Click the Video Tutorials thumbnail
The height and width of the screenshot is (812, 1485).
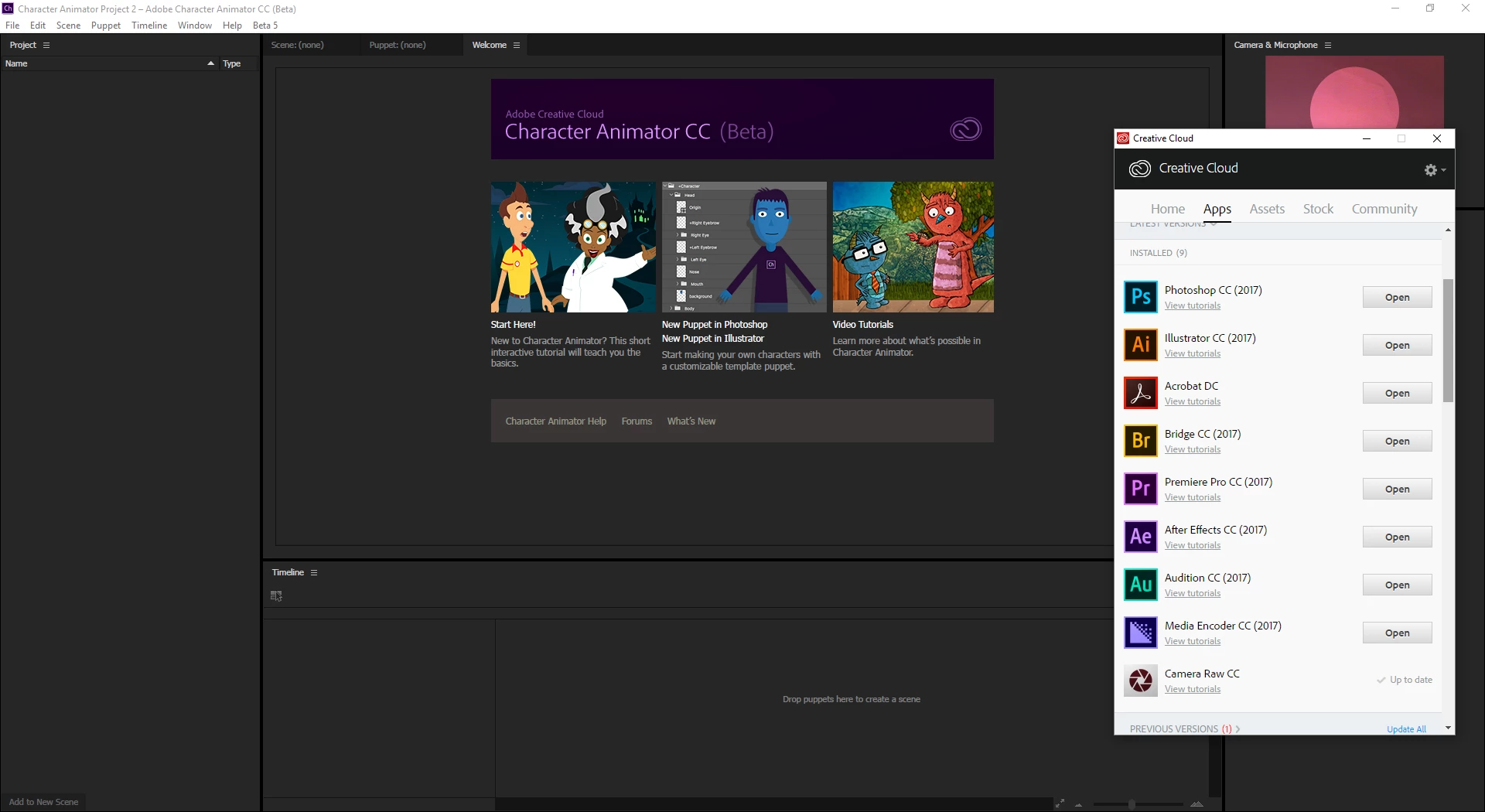pyautogui.click(x=913, y=247)
